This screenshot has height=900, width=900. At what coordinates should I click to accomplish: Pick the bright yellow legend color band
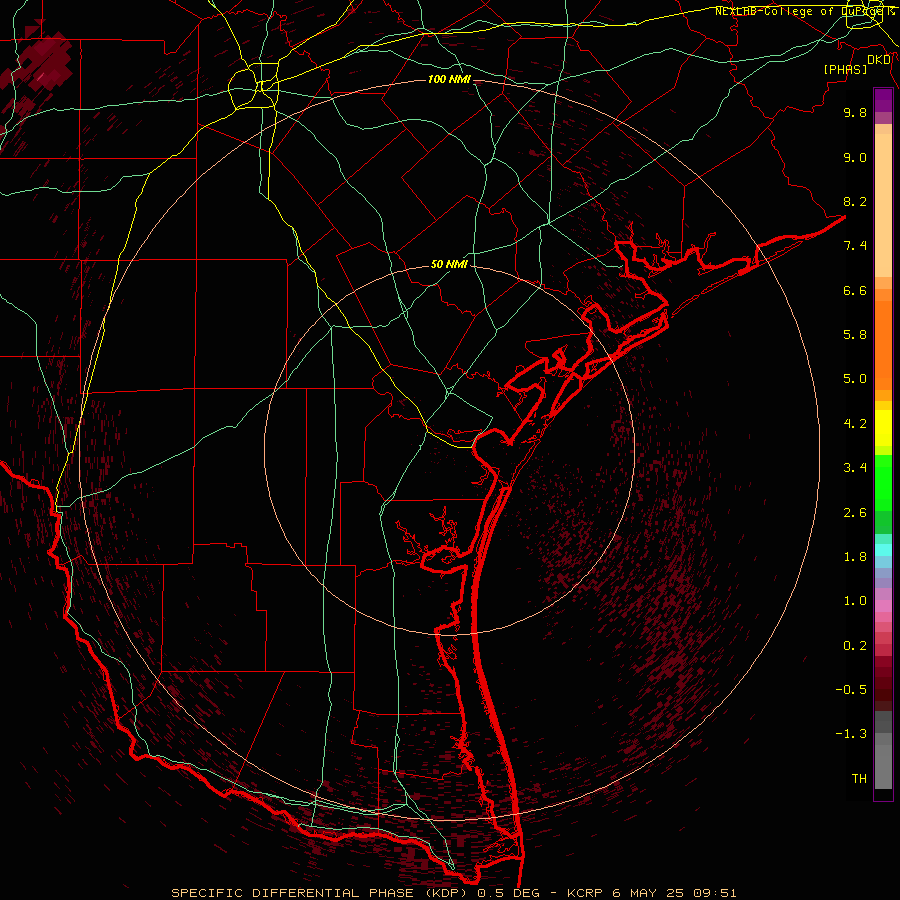click(x=883, y=428)
